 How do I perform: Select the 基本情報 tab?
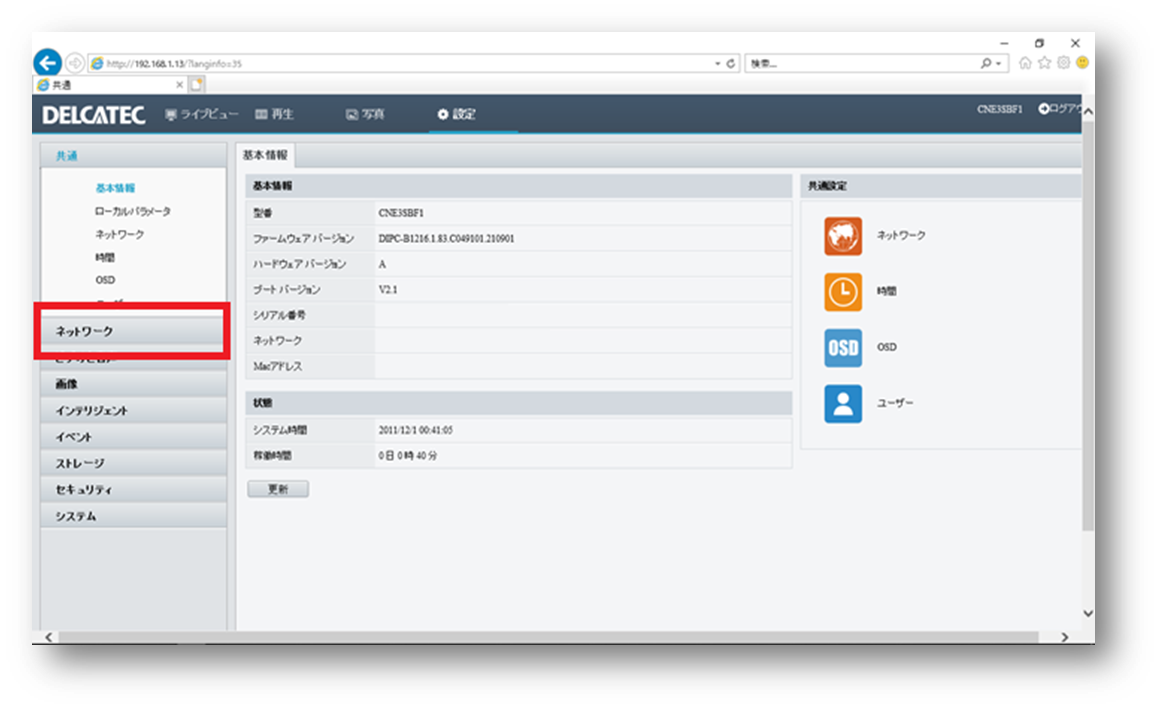point(265,155)
